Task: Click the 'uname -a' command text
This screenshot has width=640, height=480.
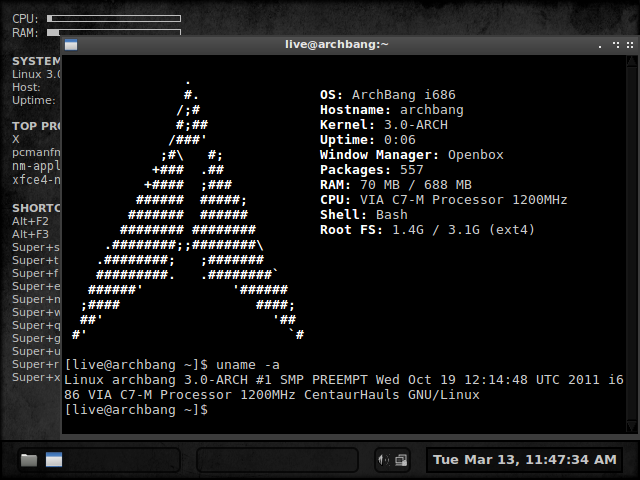Action: pos(248,365)
